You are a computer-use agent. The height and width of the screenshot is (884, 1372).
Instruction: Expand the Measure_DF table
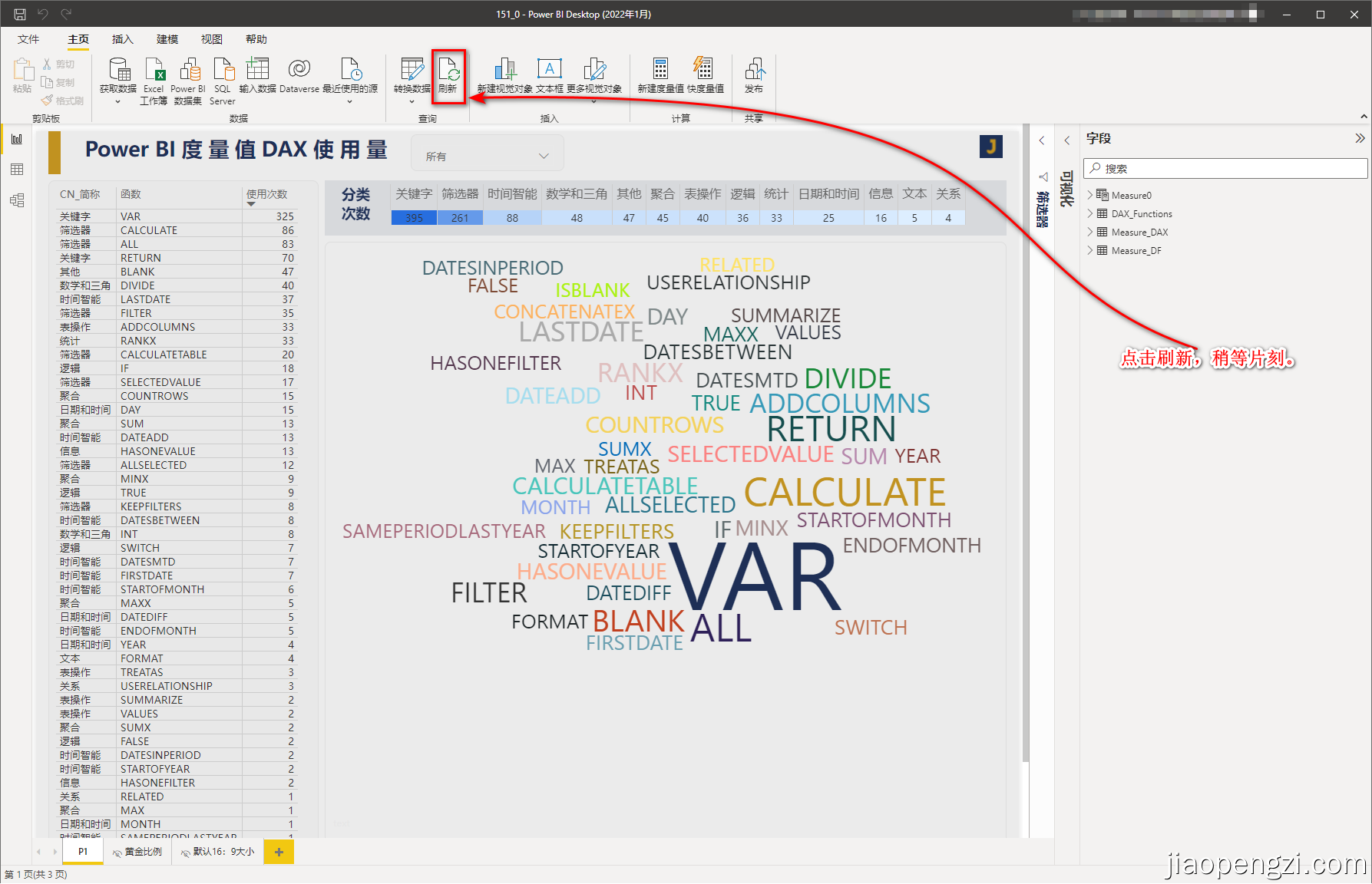[x=1090, y=250]
